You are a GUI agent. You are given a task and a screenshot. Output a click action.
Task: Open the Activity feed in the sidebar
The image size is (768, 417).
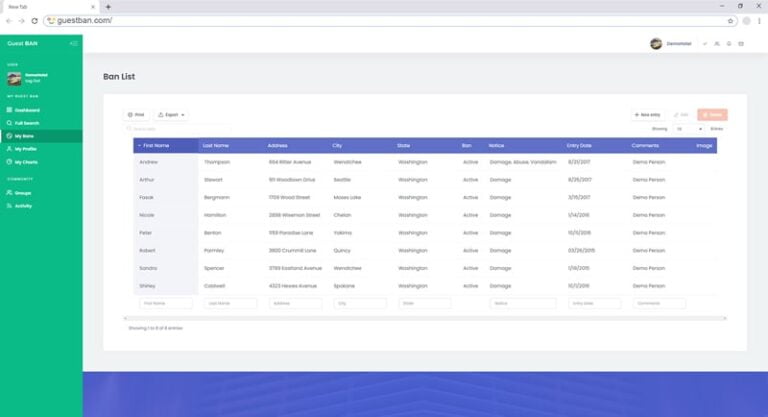click(23, 205)
